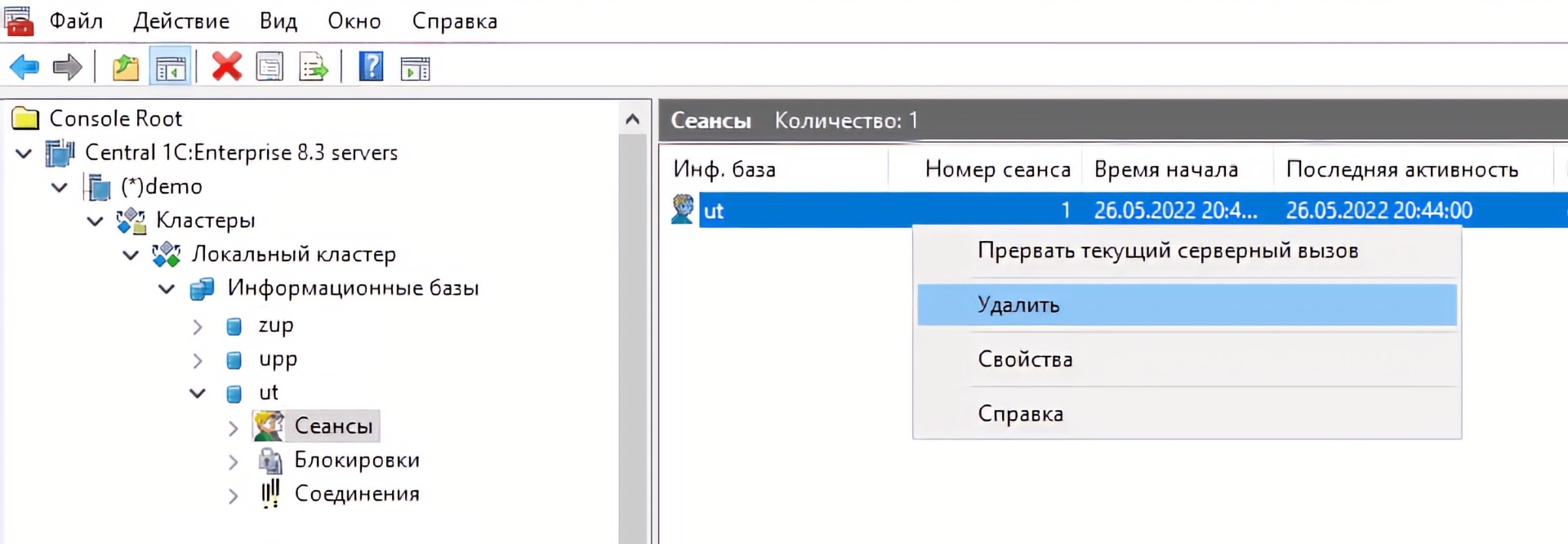Click the ut database icon in tree
This screenshot has height=544, width=1568.
click(234, 394)
